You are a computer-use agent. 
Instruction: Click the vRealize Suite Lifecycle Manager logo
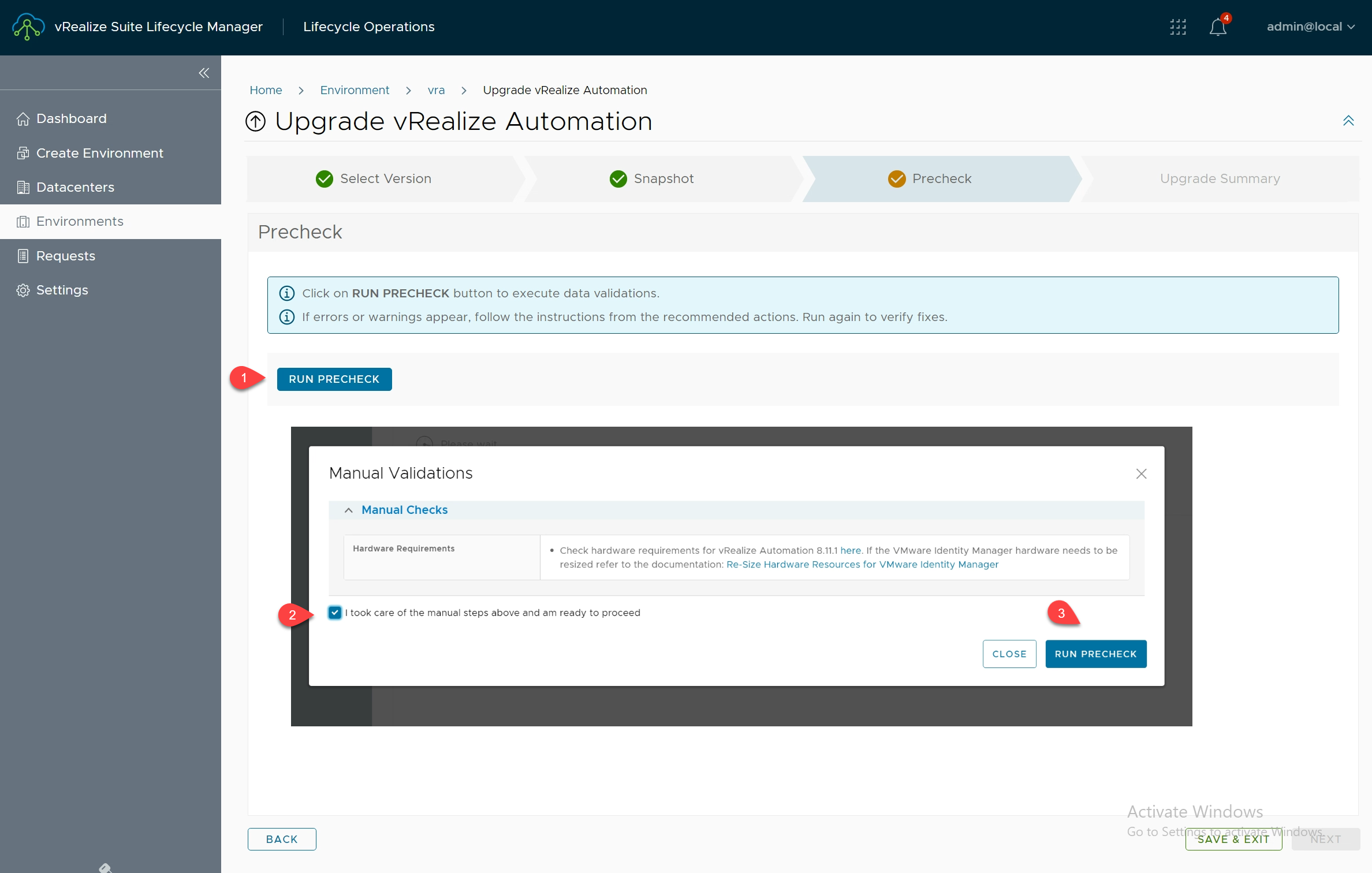[28, 27]
